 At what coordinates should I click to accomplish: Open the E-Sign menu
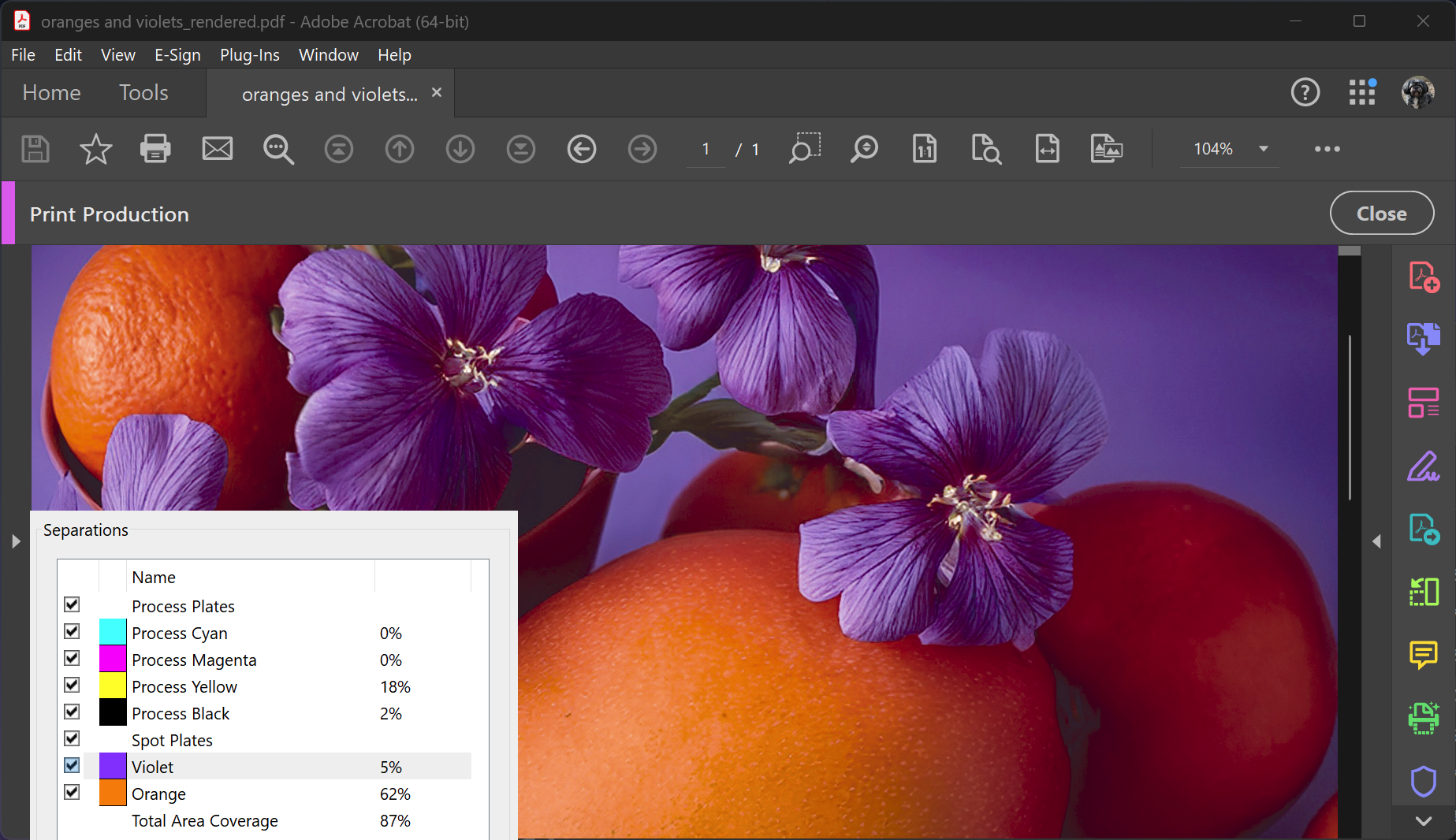(x=177, y=54)
